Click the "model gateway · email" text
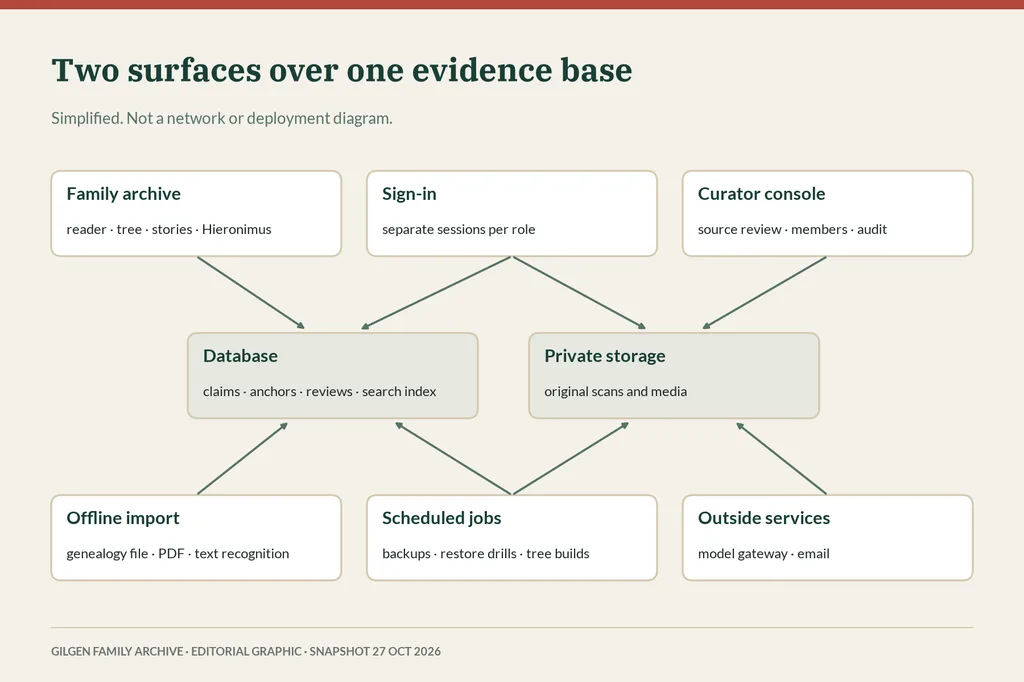The image size is (1024, 682). pos(763,553)
